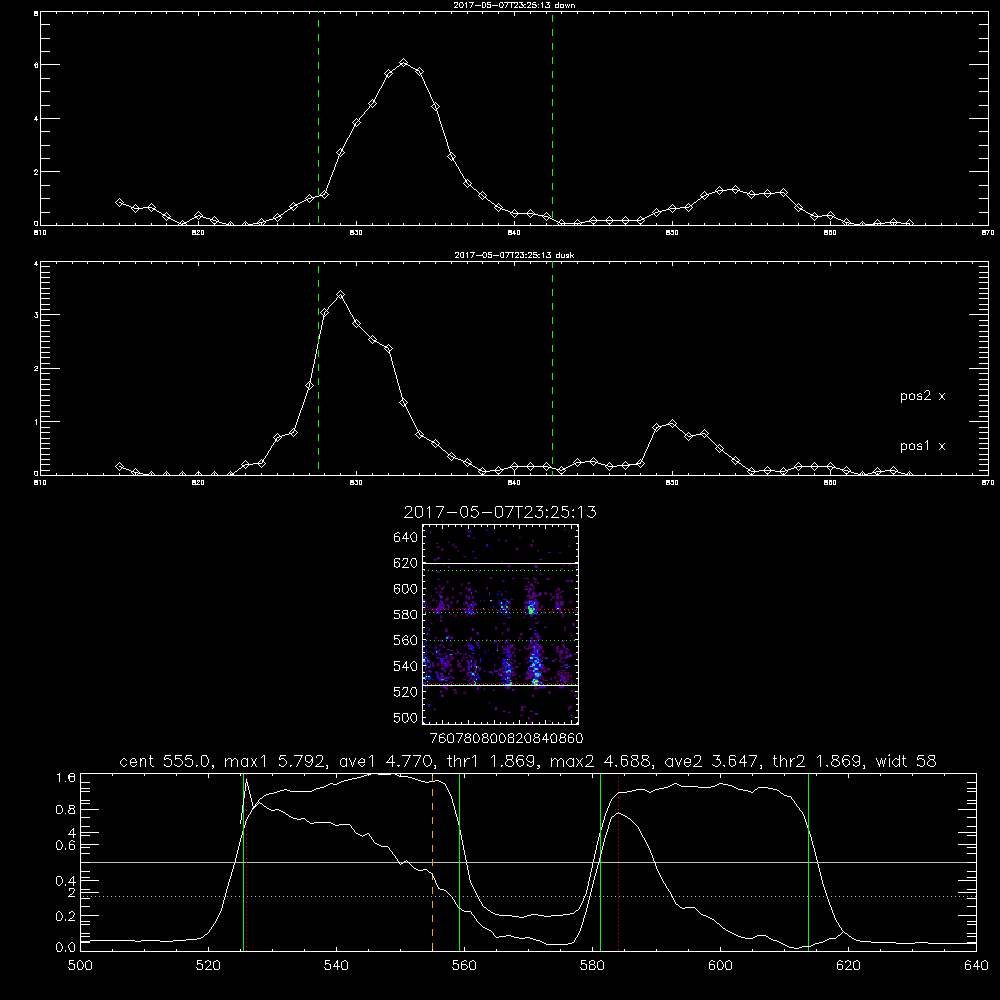1000x1000 pixels.
Task: Click the 'cent 555.0' statistics header line
Action: click(x=527, y=761)
